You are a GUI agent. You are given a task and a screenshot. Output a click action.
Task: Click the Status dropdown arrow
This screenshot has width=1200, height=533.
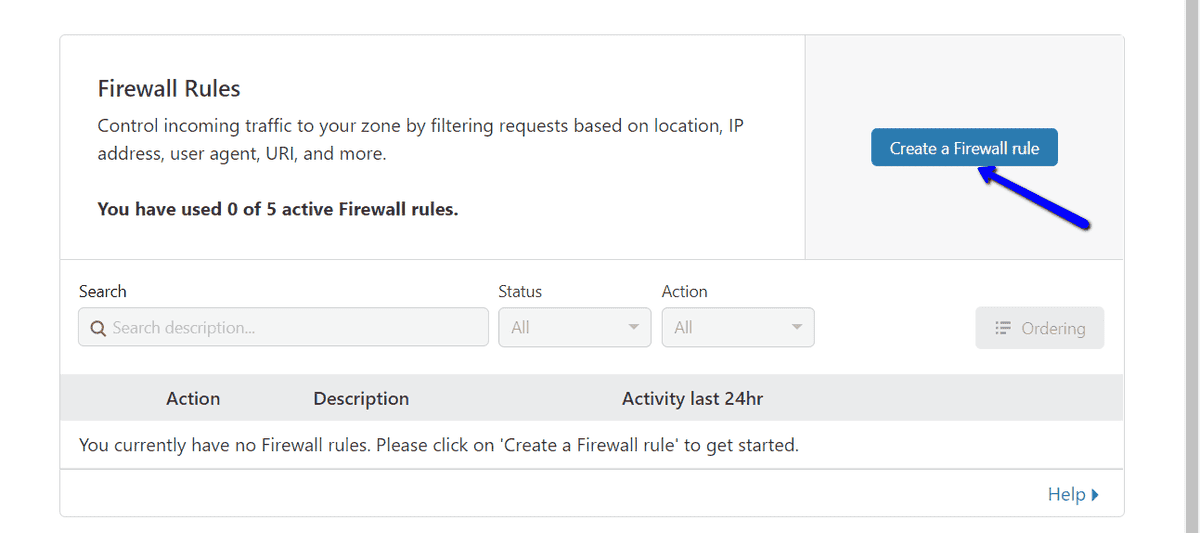click(x=633, y=327)
